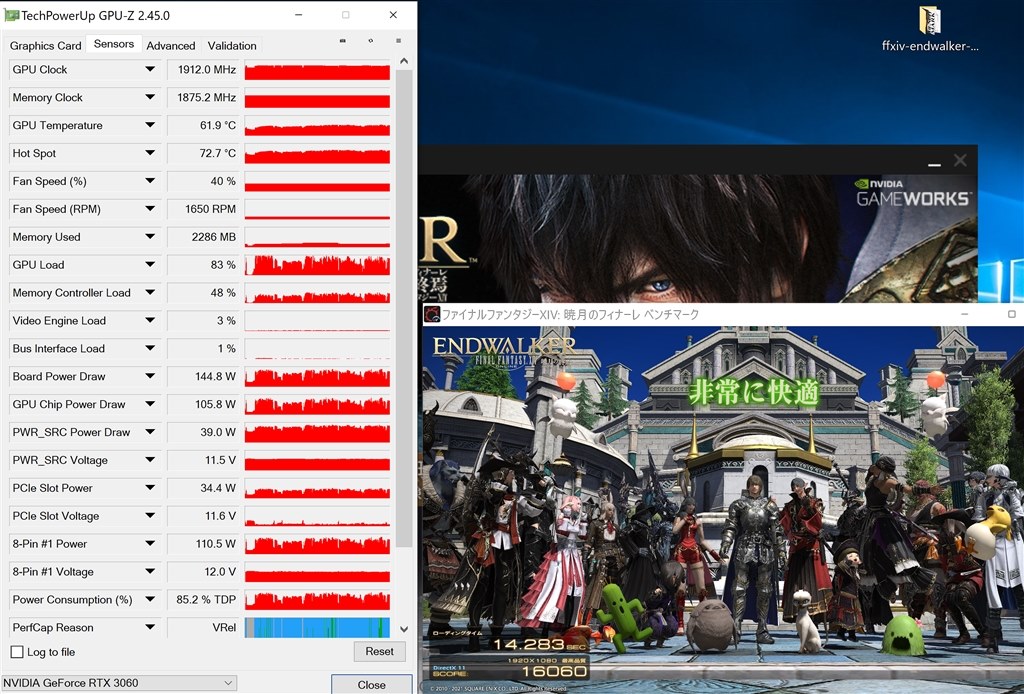Viewport: 1024px width, 694px height.
Task: Open the GPU Clock sensor dropdown
Action: tap(150, 69)
